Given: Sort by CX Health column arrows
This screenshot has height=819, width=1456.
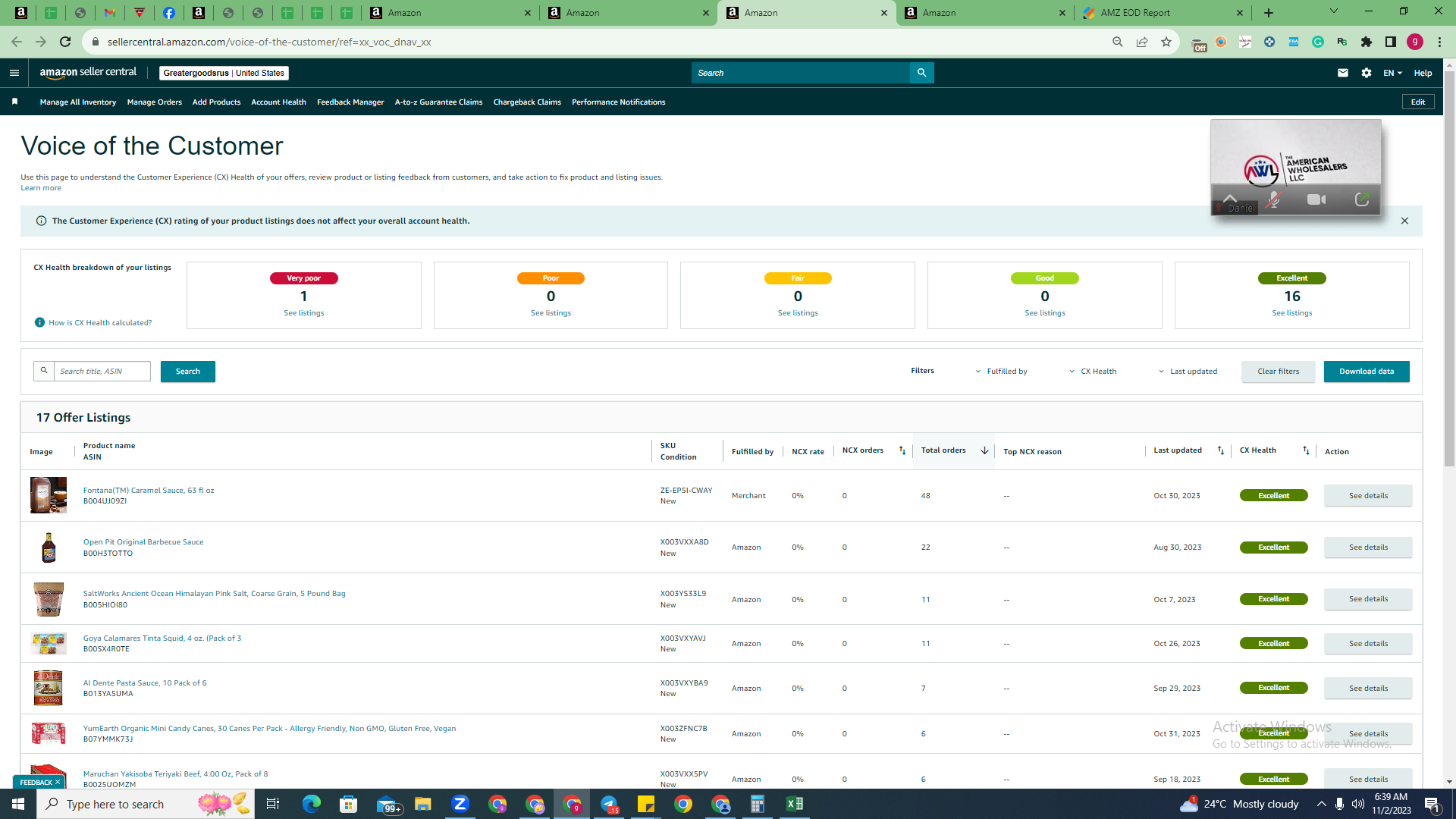Looking at the screenshot, I should coord(1305,450).
